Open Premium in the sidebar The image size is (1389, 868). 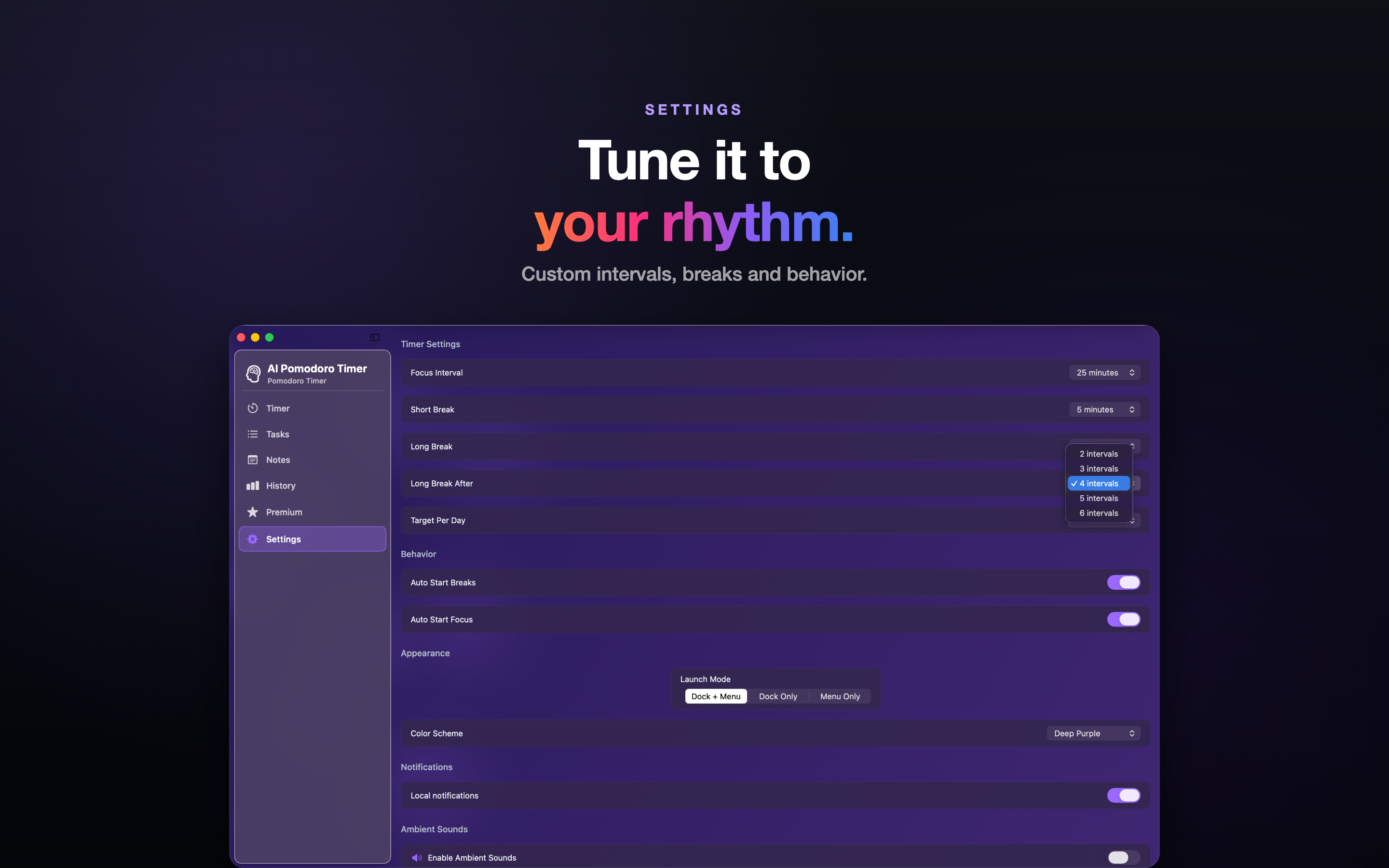pos(312,512)
